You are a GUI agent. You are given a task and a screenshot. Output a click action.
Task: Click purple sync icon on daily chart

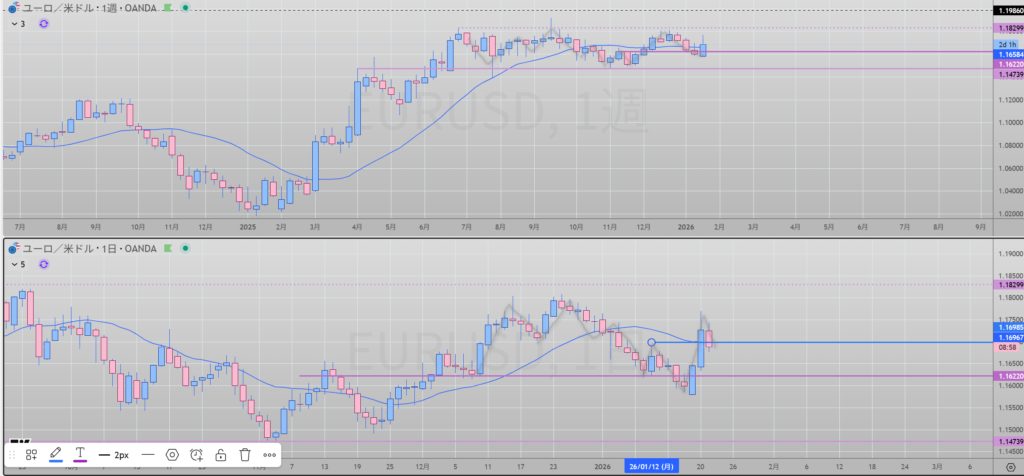coord(43,264)
